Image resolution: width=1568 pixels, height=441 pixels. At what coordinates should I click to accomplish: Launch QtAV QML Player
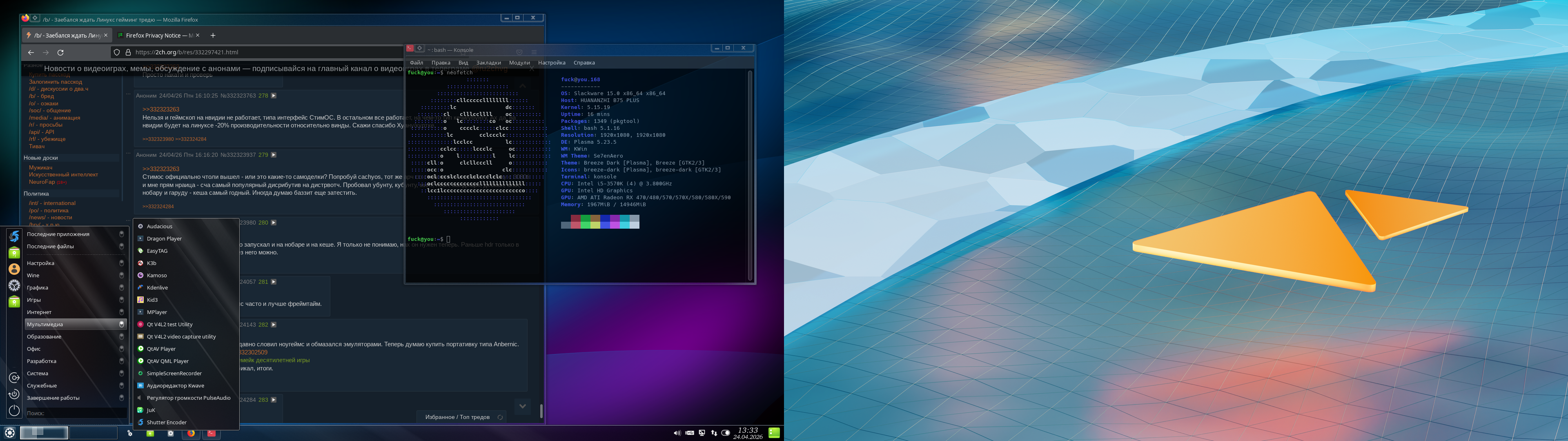pos(186,361)
